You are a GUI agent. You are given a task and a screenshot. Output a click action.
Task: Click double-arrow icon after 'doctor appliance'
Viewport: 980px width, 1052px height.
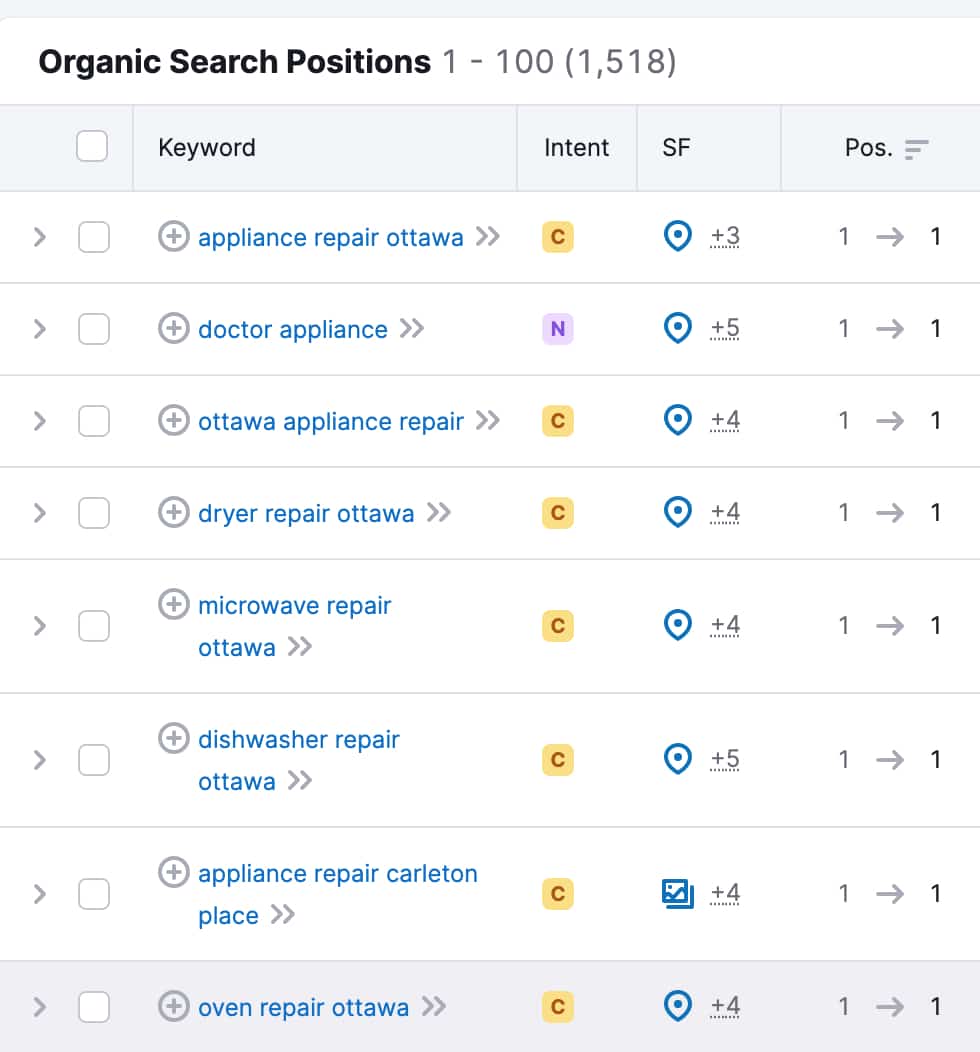pos(412,329)
